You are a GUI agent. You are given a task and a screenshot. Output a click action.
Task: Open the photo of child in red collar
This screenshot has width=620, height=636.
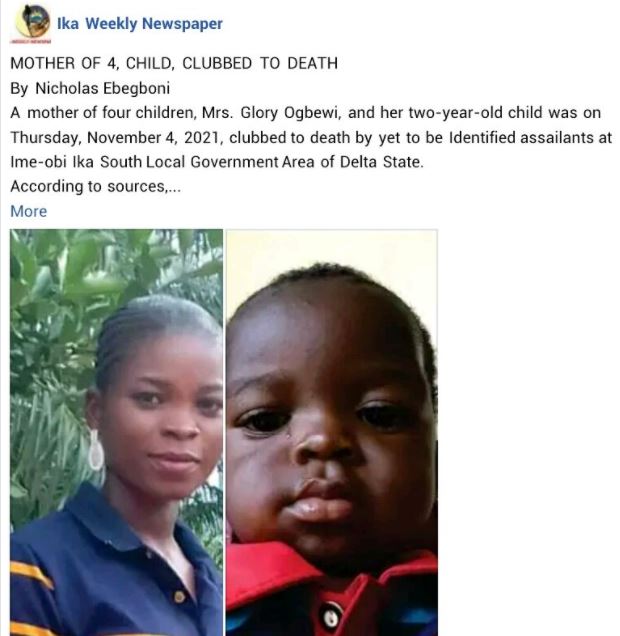click(x=332, y=432)
